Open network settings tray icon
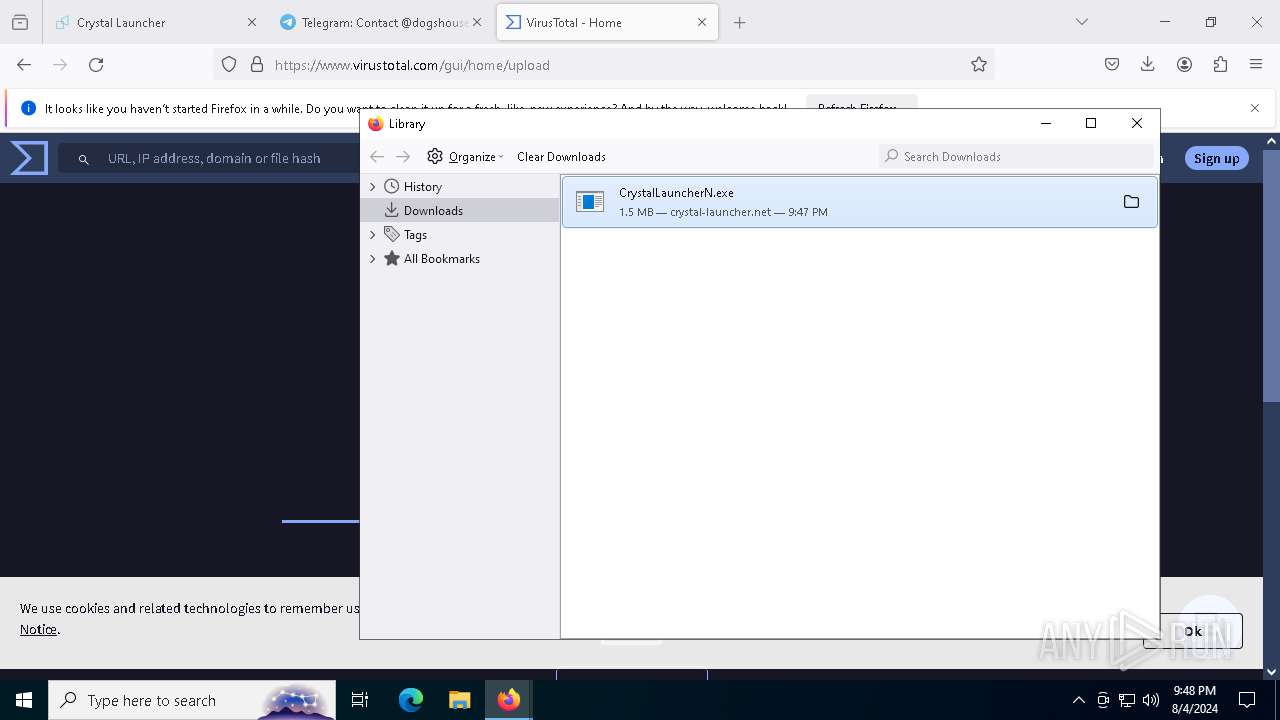1280x720 pixels. coord(1127,700)
